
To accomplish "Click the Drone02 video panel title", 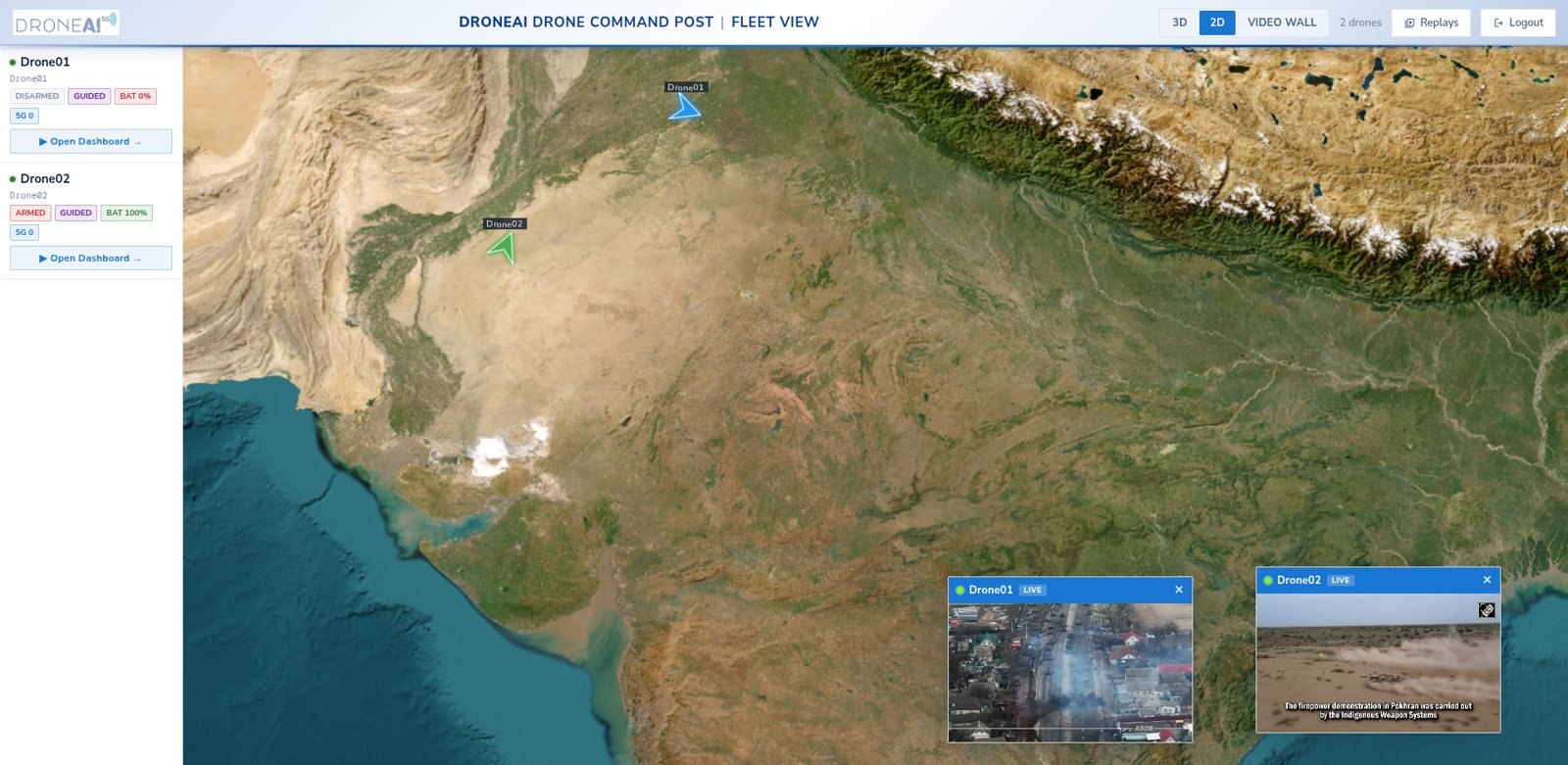I will tap(1298, 580).
